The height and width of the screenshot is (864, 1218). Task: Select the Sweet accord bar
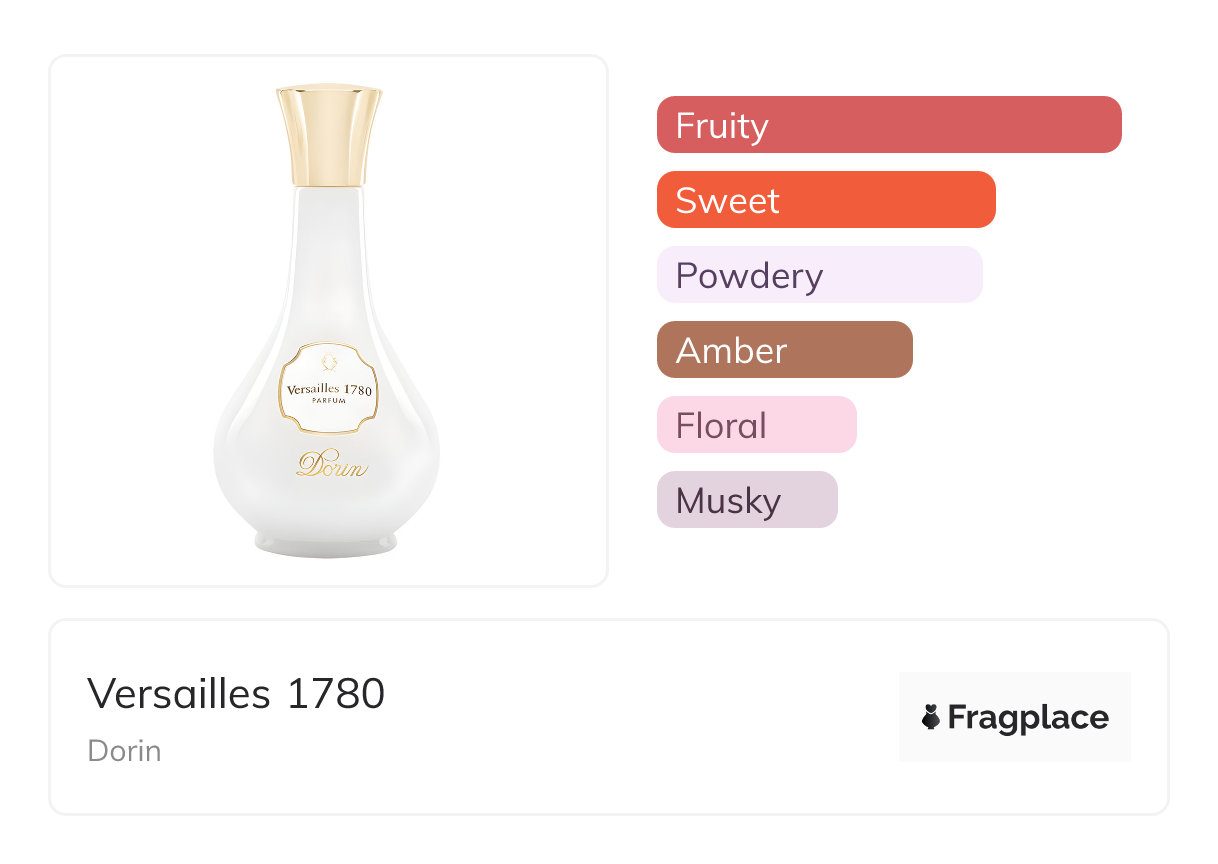[x=825, y=200]
